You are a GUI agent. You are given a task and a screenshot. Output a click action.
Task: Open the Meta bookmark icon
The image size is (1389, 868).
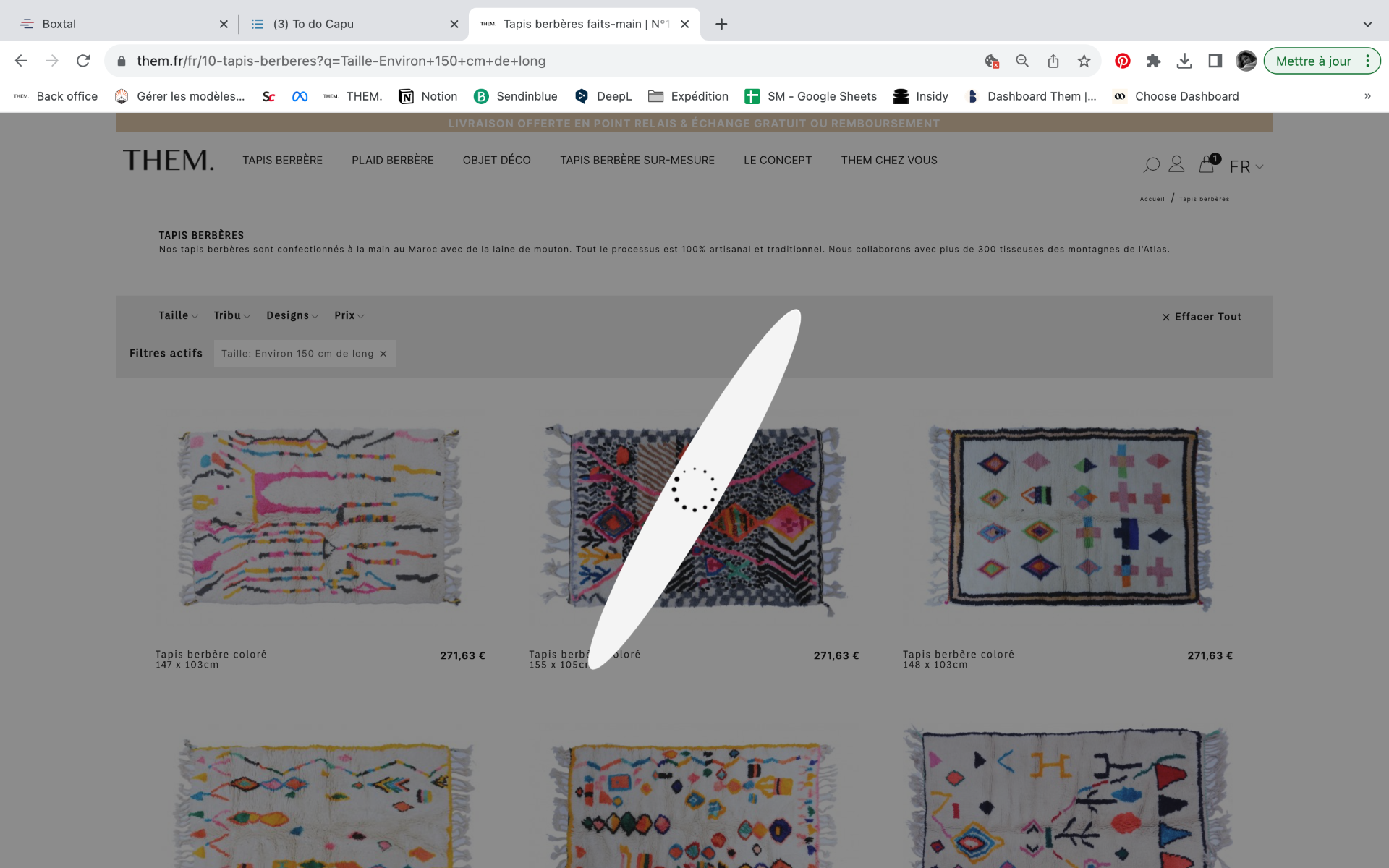(300, 96)
